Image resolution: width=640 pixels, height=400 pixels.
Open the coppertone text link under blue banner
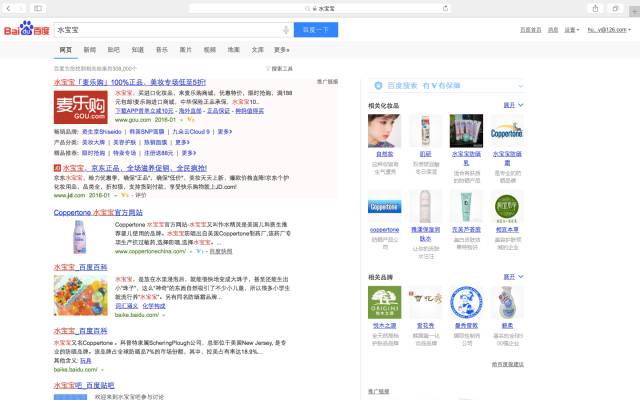click(384, 230)
